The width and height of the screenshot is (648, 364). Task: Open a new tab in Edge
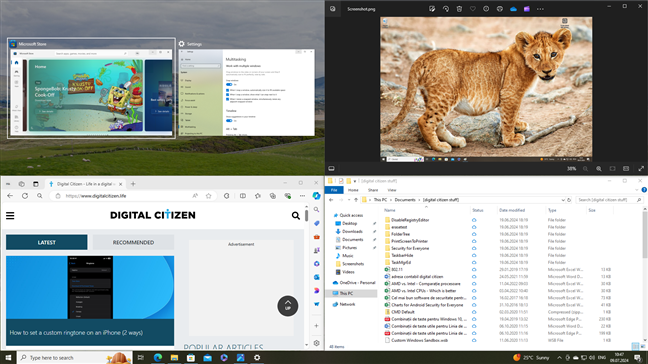[x=133, y=184]
